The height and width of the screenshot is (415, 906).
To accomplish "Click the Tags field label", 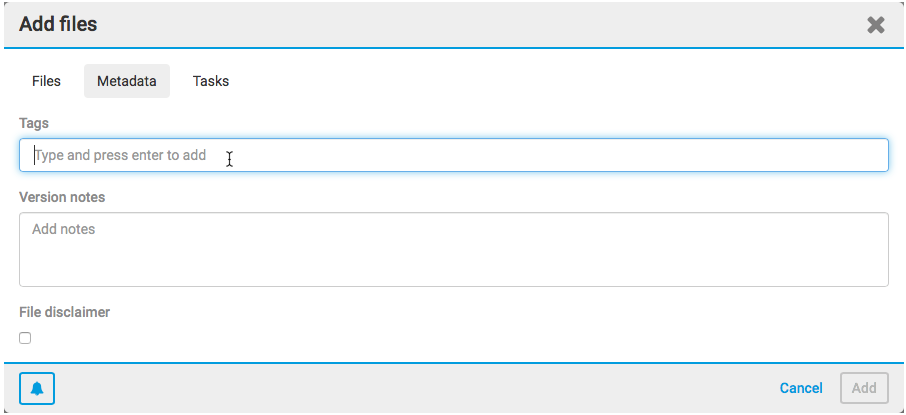I will click(34, 123).
